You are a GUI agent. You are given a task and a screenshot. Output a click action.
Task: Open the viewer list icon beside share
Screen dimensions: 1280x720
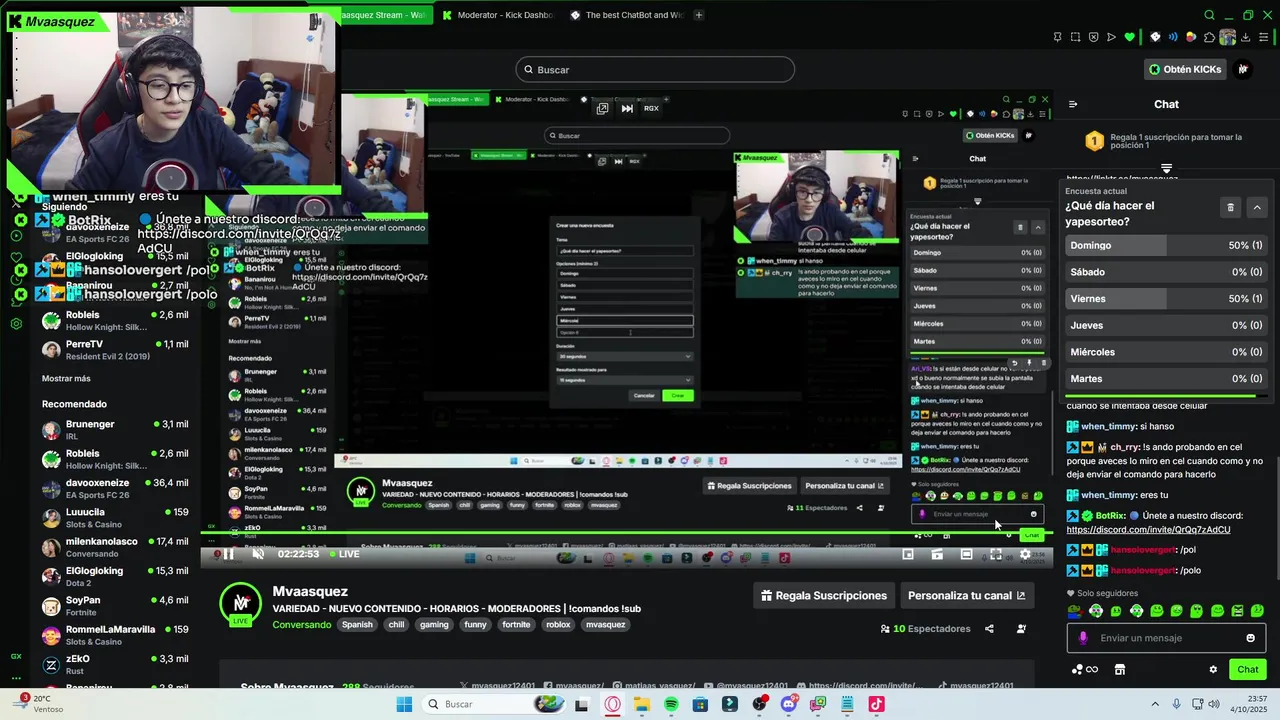1021,629
